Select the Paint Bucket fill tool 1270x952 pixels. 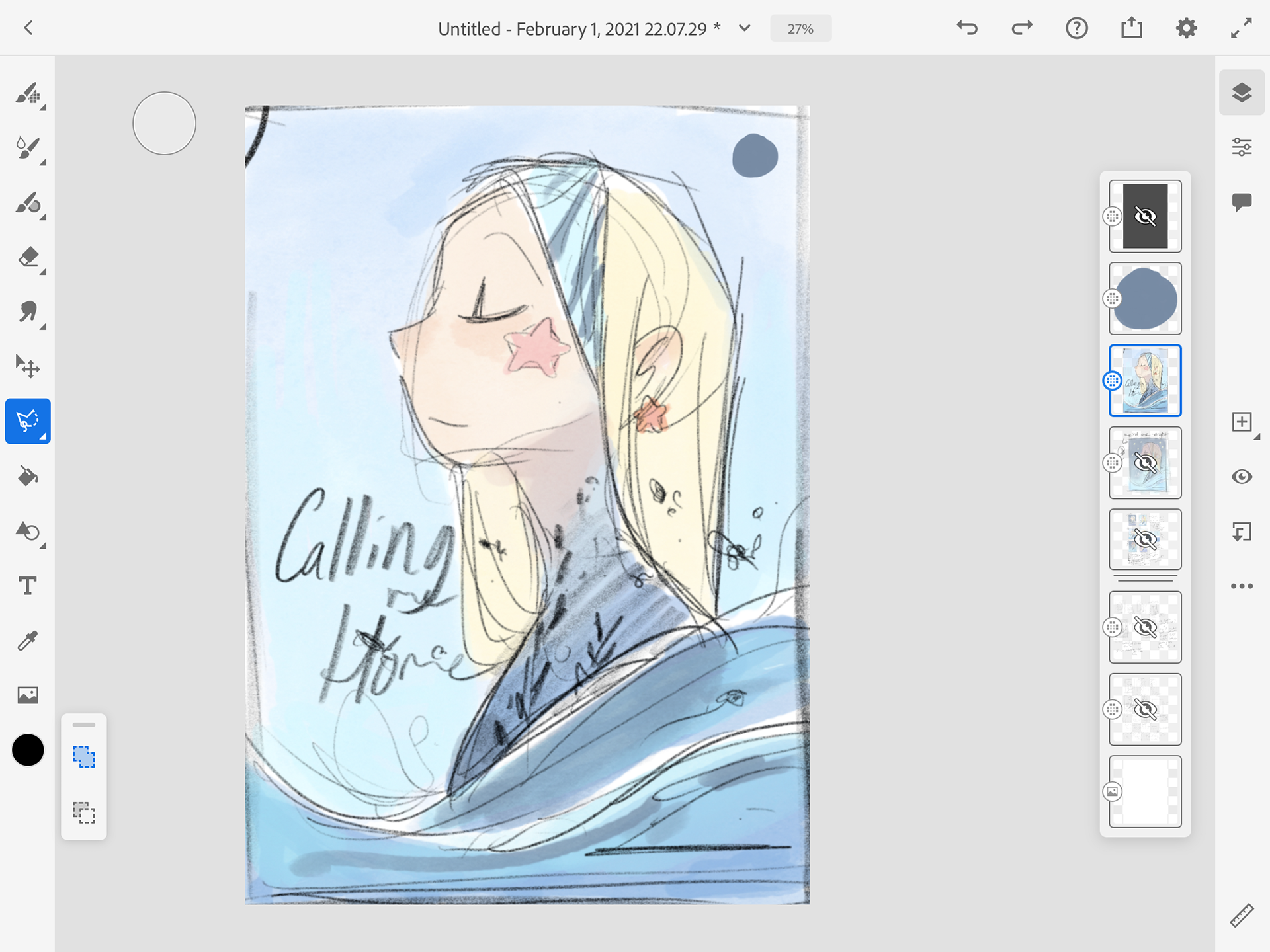[28, 476]
